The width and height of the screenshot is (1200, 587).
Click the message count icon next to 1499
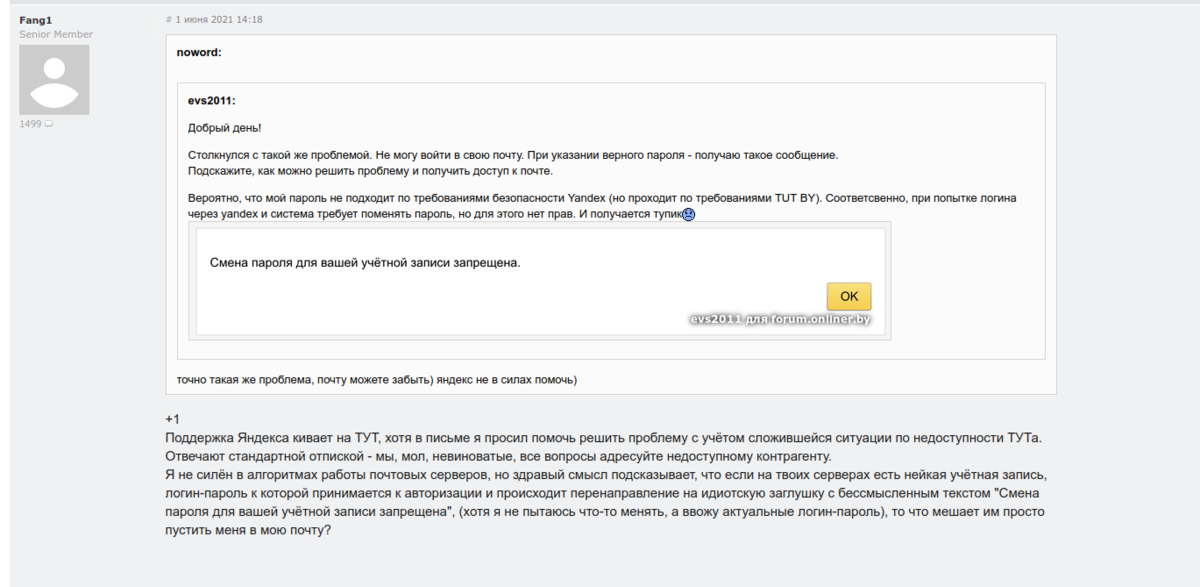[49, 125]
